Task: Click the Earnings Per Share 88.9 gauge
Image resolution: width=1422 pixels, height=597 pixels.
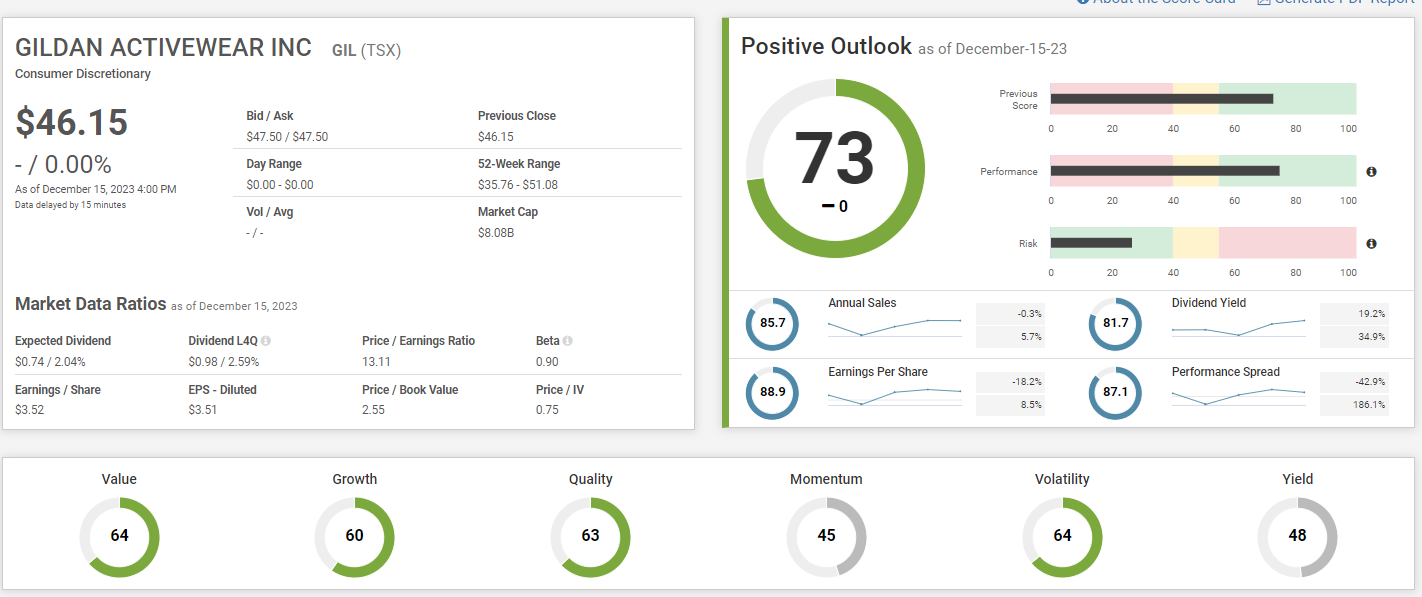Action: pyautogui.click(x=772, y=393)
